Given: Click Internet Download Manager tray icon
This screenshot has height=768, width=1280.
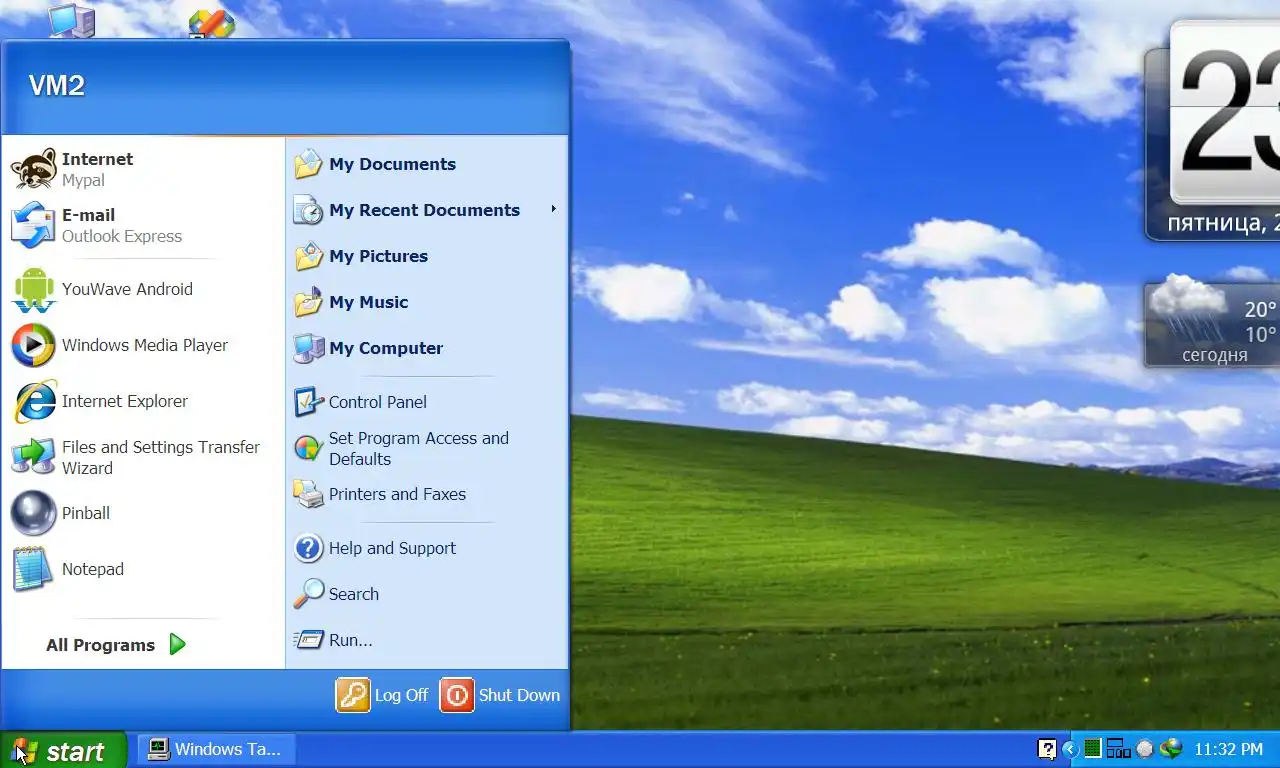Looking at the screenshot, I should 1171,748.
